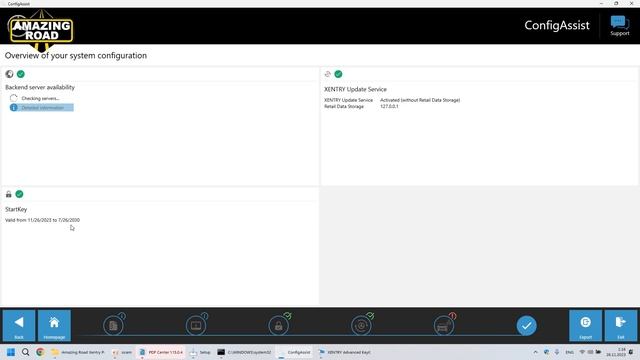Click the StartKey validity date text

[x=42, y=220]
